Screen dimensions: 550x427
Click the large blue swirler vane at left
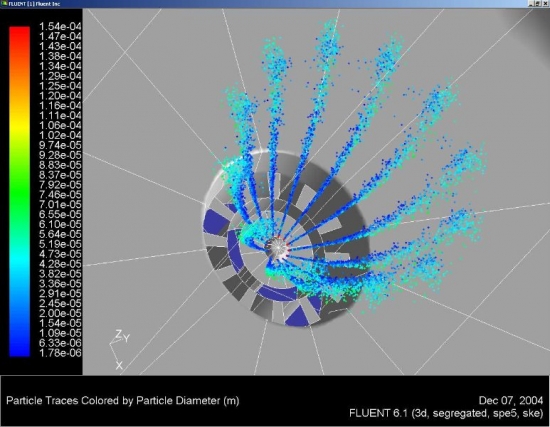pyautogui.click(x=215, y=222)
